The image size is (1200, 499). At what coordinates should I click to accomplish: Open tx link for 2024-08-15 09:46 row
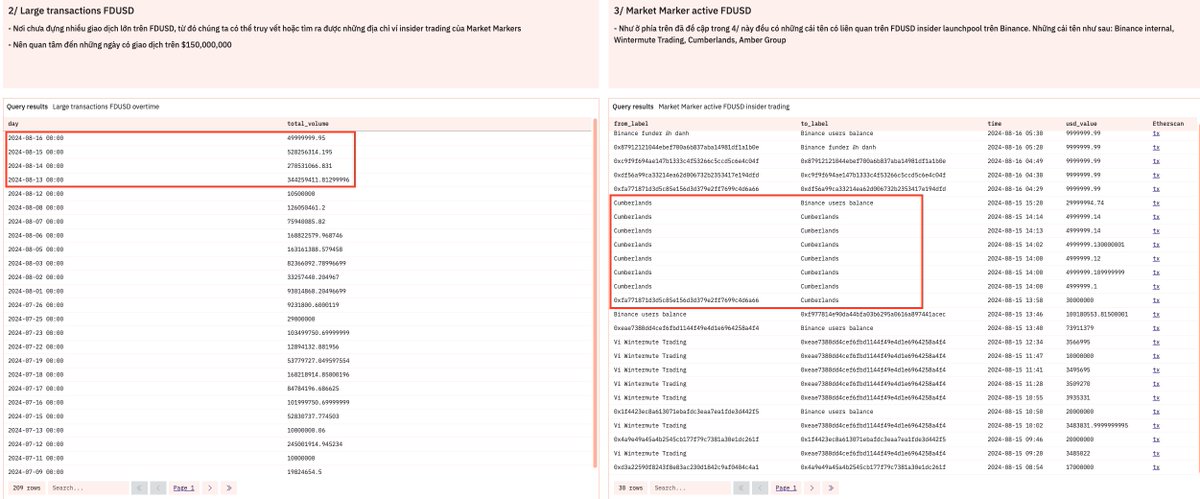1156,439
